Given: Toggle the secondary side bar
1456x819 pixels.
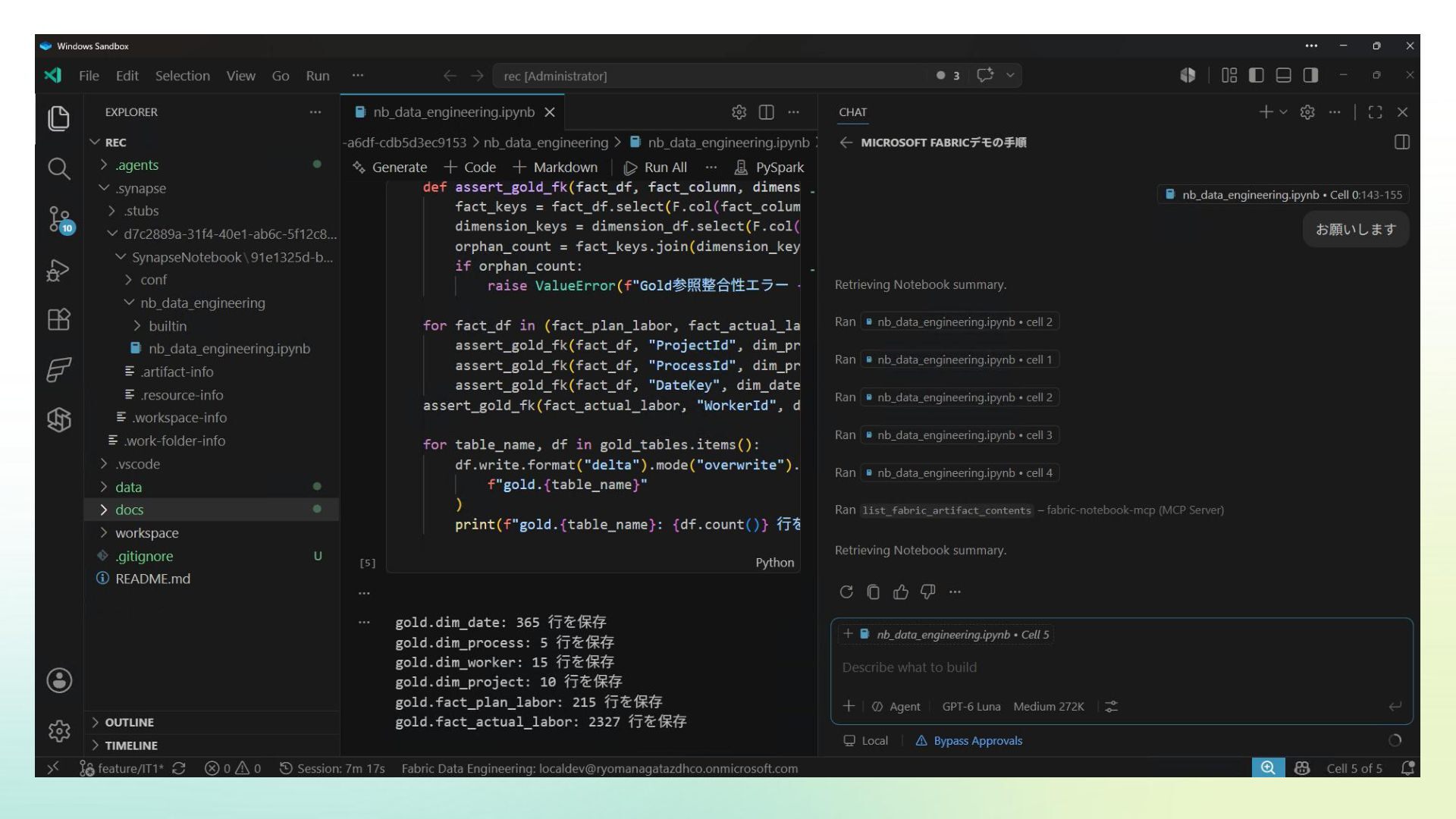Looking at the screenshot, I should click(x=1310, y=75).
